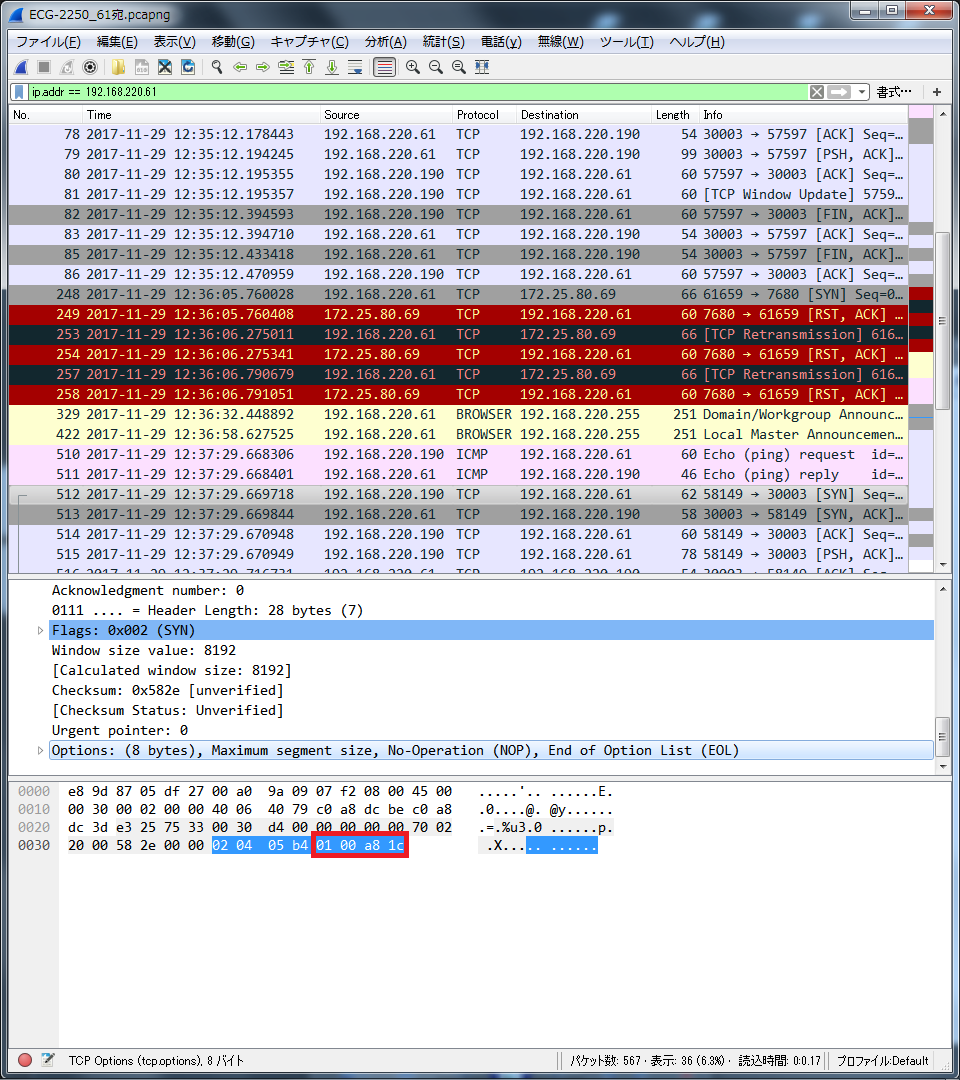
Task: Toggle auto-scroll to last packet icon
Action: 355,67
